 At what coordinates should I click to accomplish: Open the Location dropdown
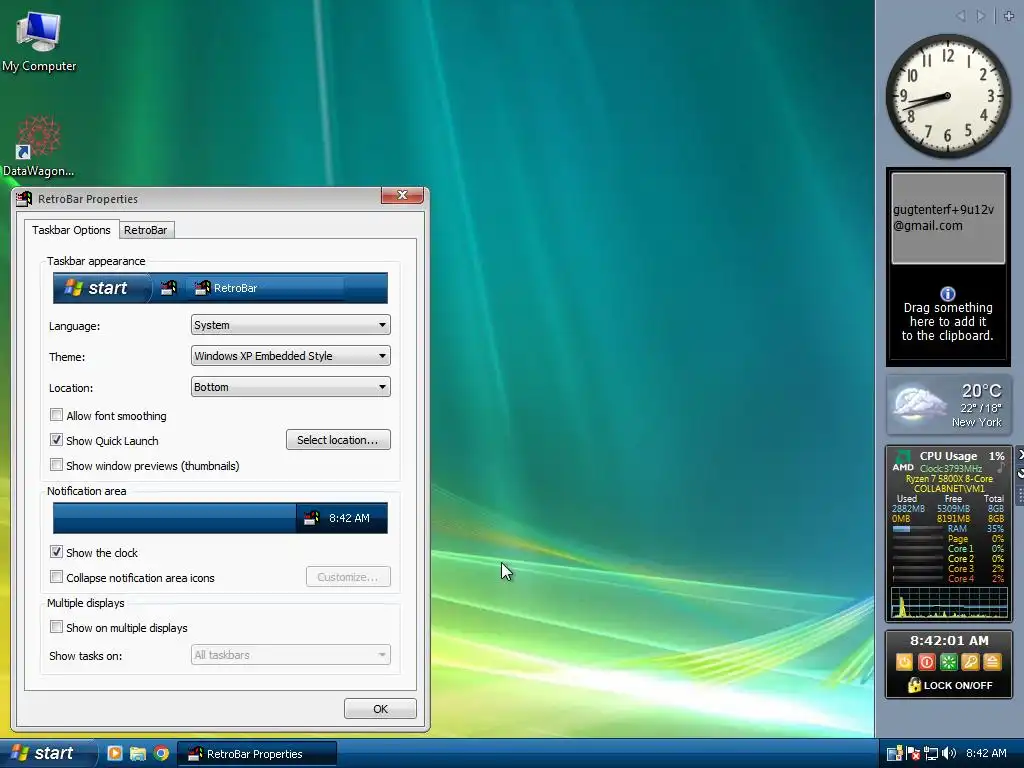pos(291,387)
